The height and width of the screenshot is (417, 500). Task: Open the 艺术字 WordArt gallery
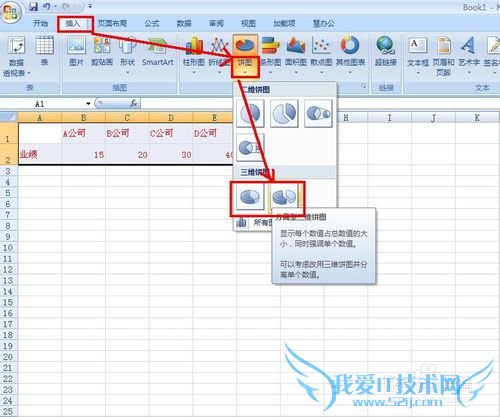pyautogui.click(x=469, y=55)
